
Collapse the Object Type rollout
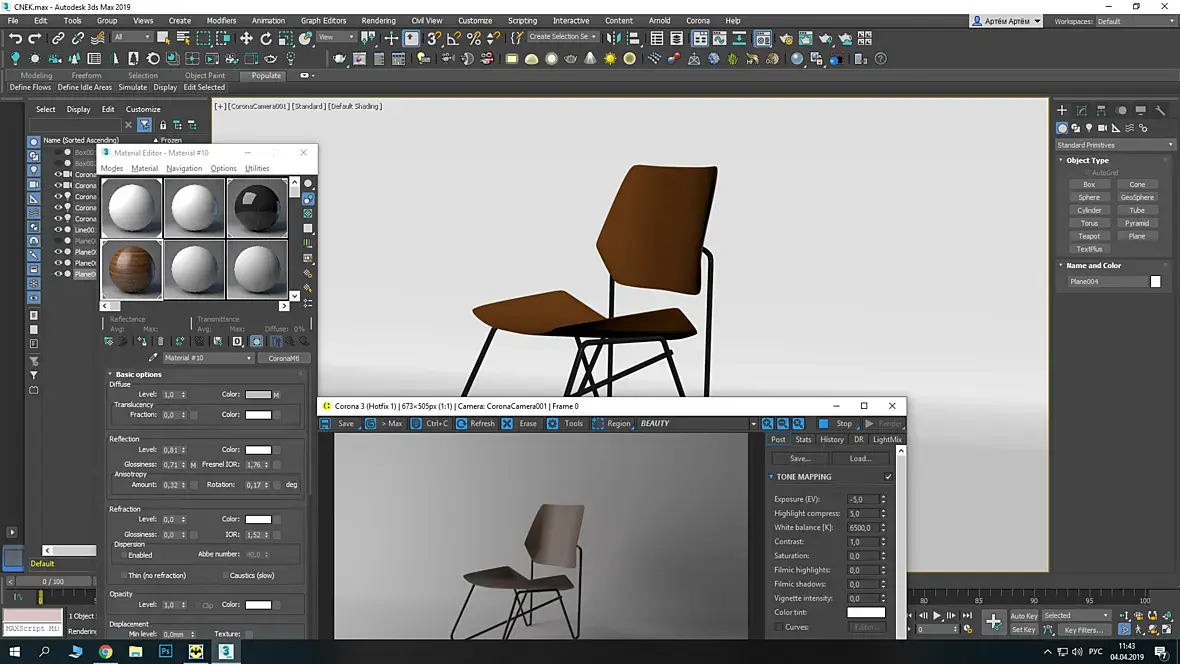1086,160
